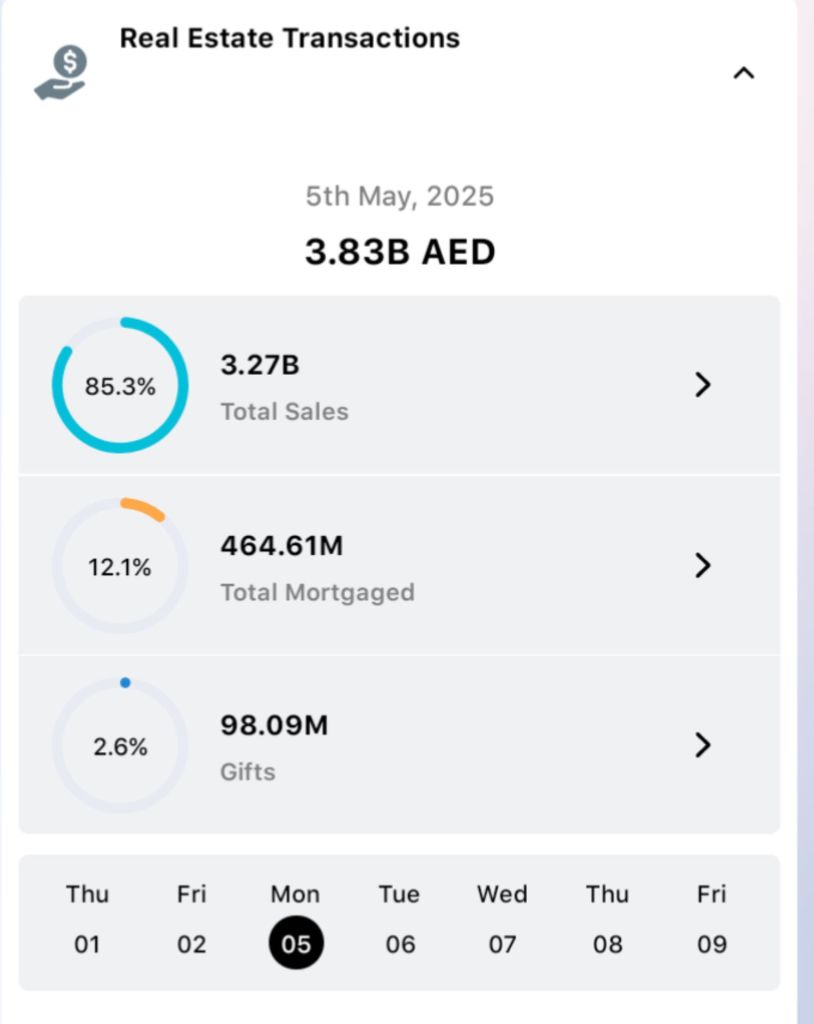
Task: Open the 3.27B Total Sales row
Action: (400, 385)
